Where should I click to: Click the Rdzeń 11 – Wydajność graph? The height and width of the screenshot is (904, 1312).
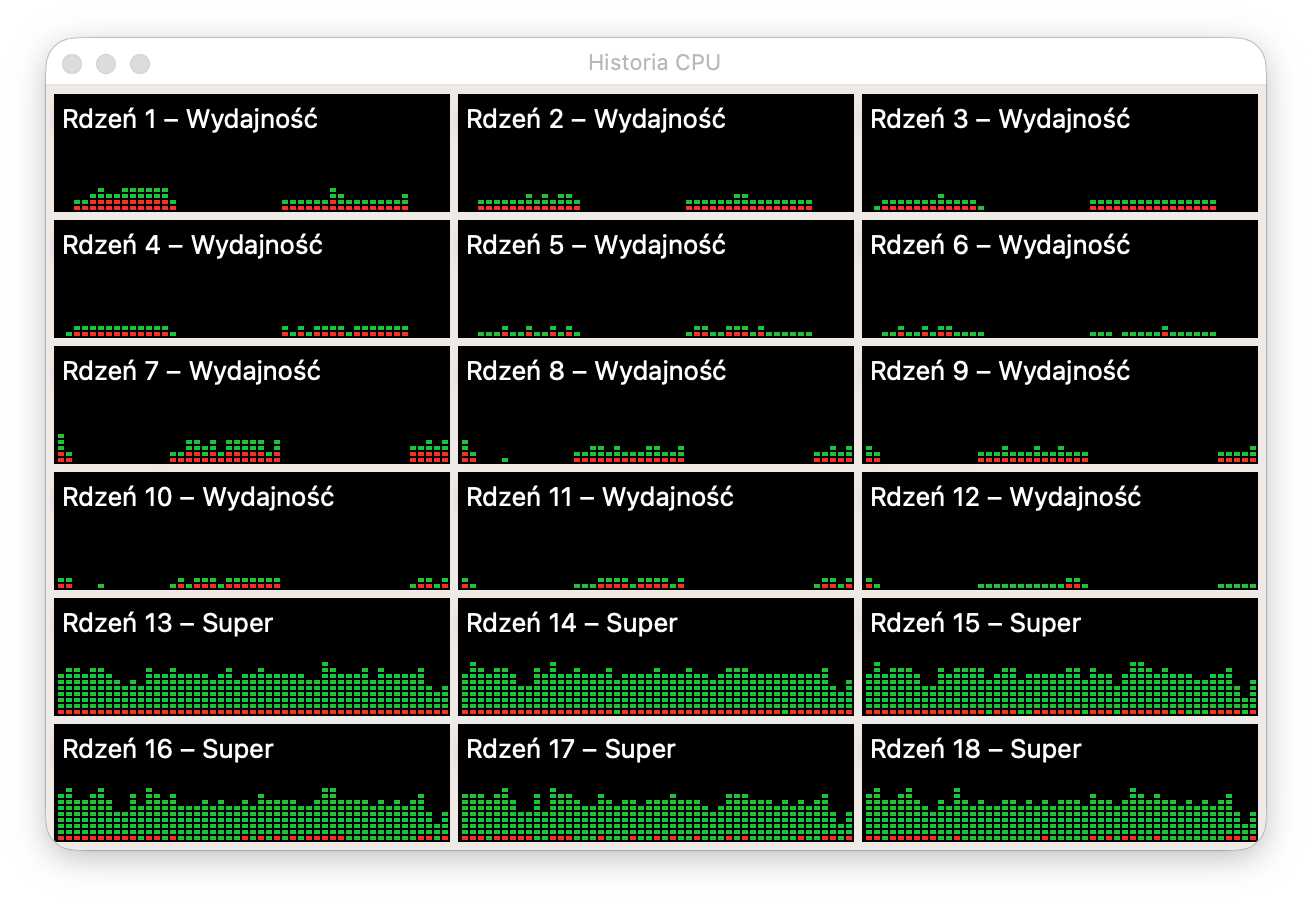656,531
